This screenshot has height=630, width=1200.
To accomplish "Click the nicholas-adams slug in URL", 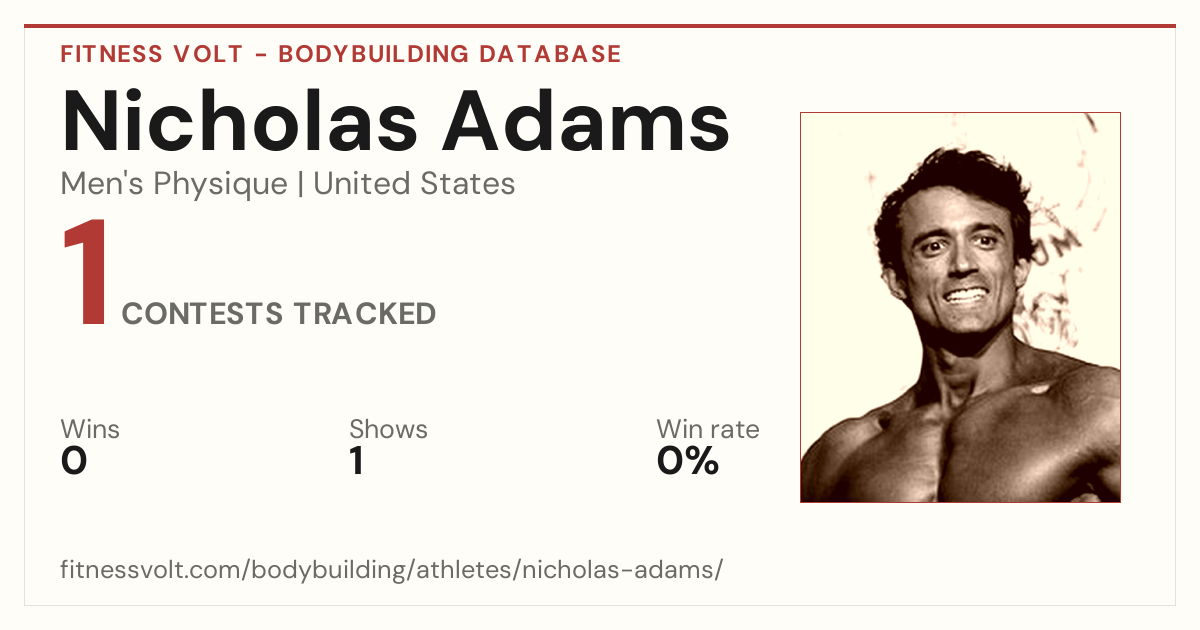I will click(x=629, y=571).
